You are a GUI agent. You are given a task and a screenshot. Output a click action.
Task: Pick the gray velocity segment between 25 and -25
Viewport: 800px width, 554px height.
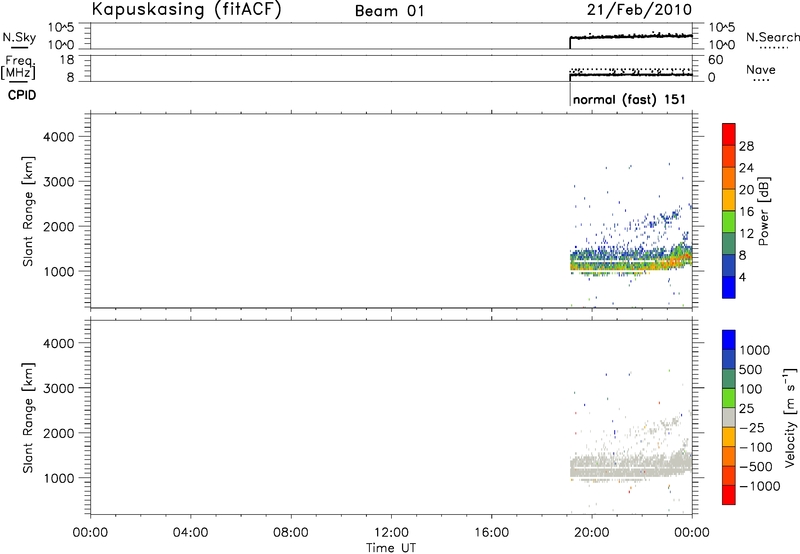(729, 417)
